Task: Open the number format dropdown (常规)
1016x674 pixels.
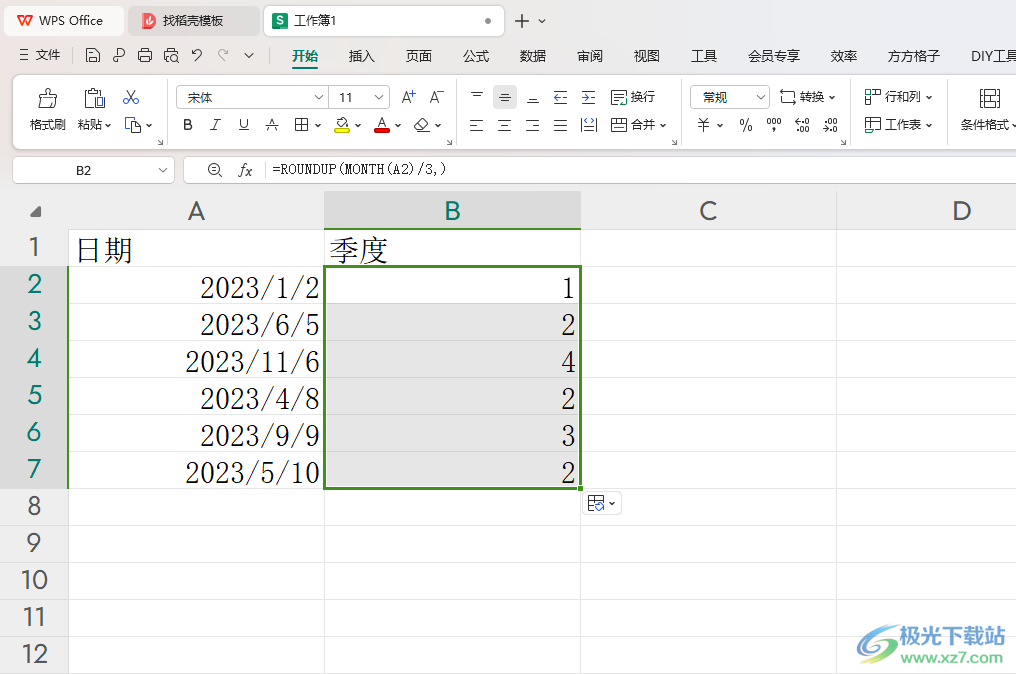Action: pyautogui.click(x=761, y=97)
